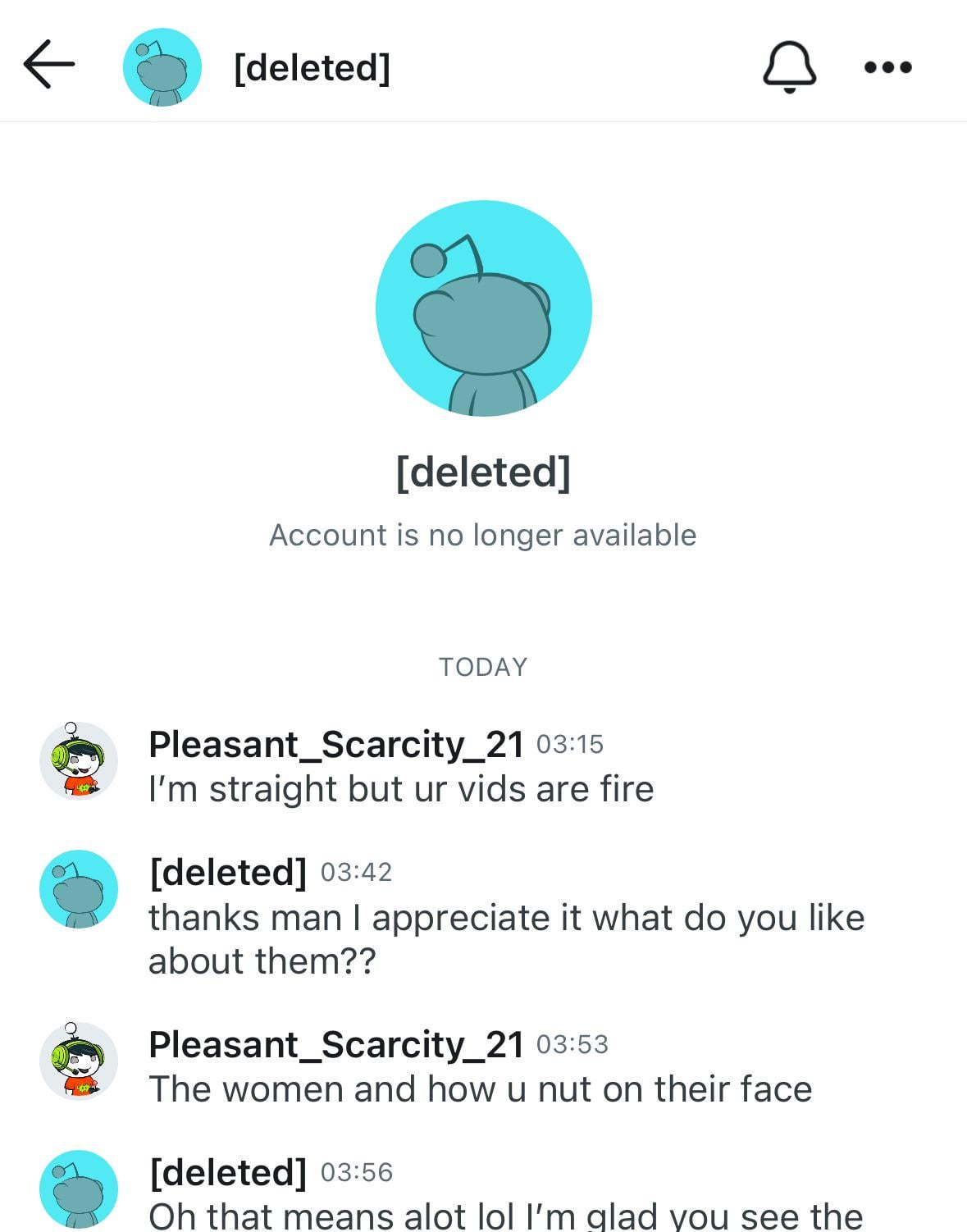
Task: Tap the small deleted avatar in header
Action: point(162,67)
